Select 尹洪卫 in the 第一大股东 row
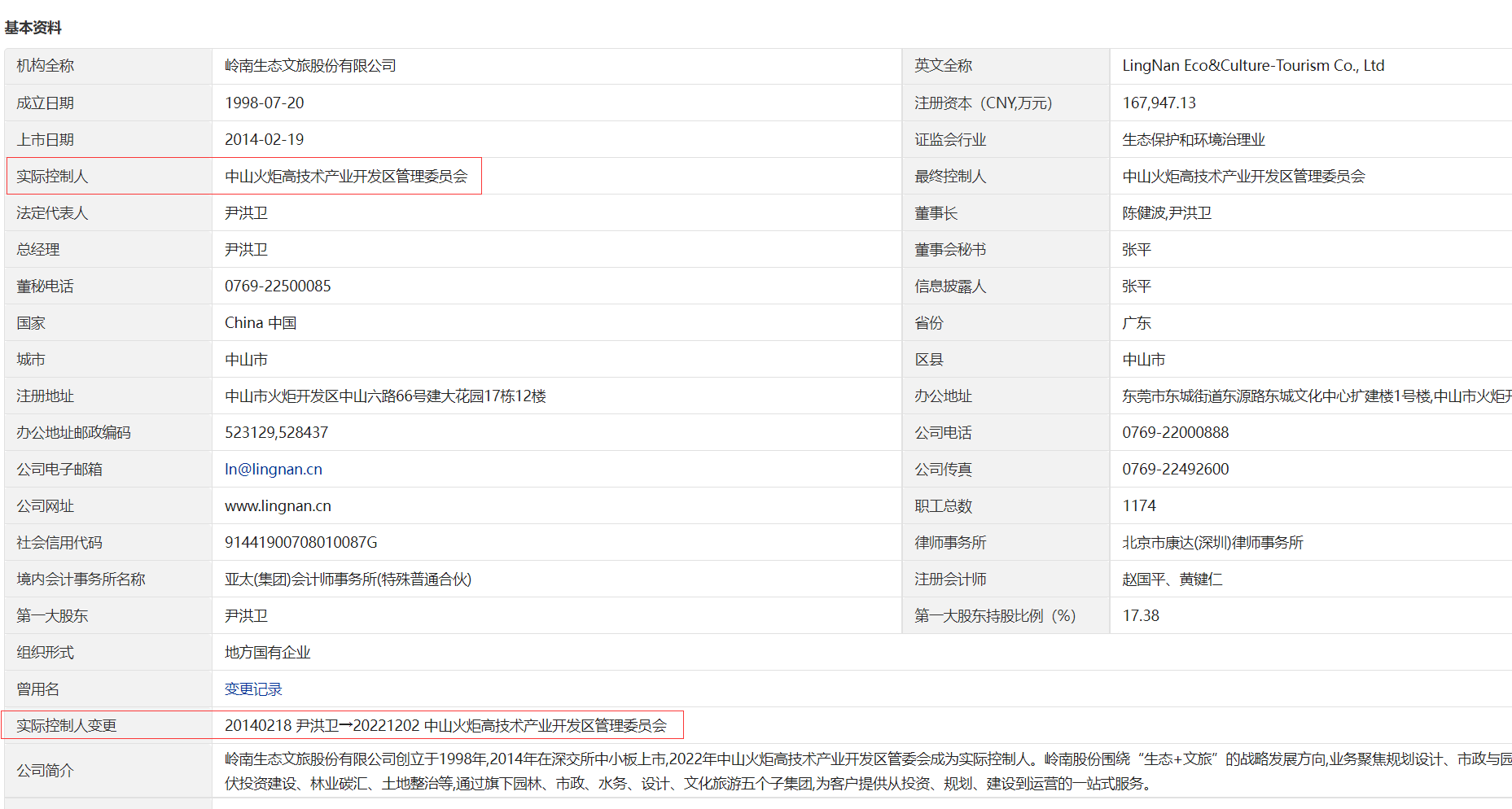Image resolution: width=1512 pixels, height=809 pixels. click(246, 616)
